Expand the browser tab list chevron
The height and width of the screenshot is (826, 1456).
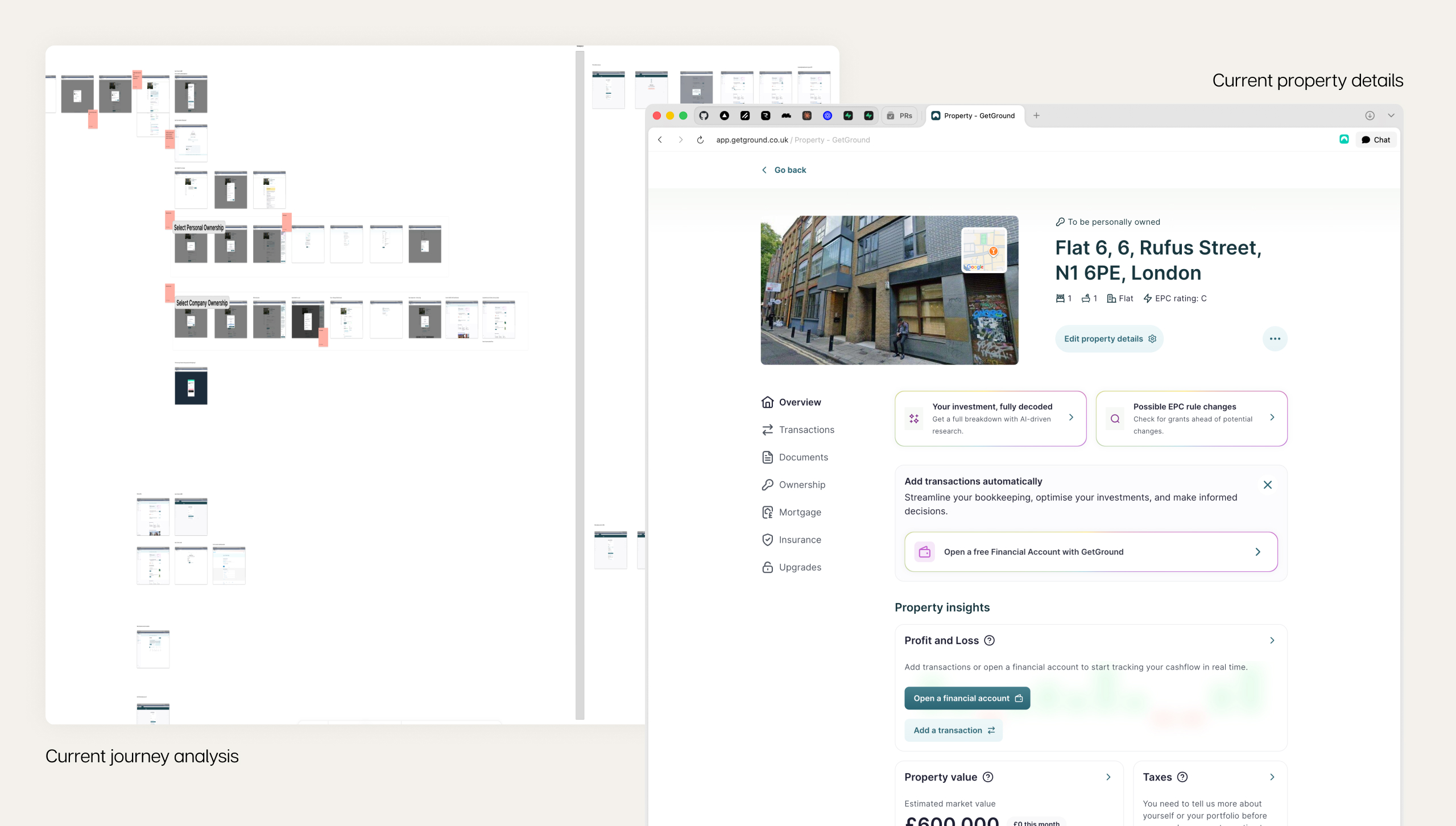[x=1391, y=115]
